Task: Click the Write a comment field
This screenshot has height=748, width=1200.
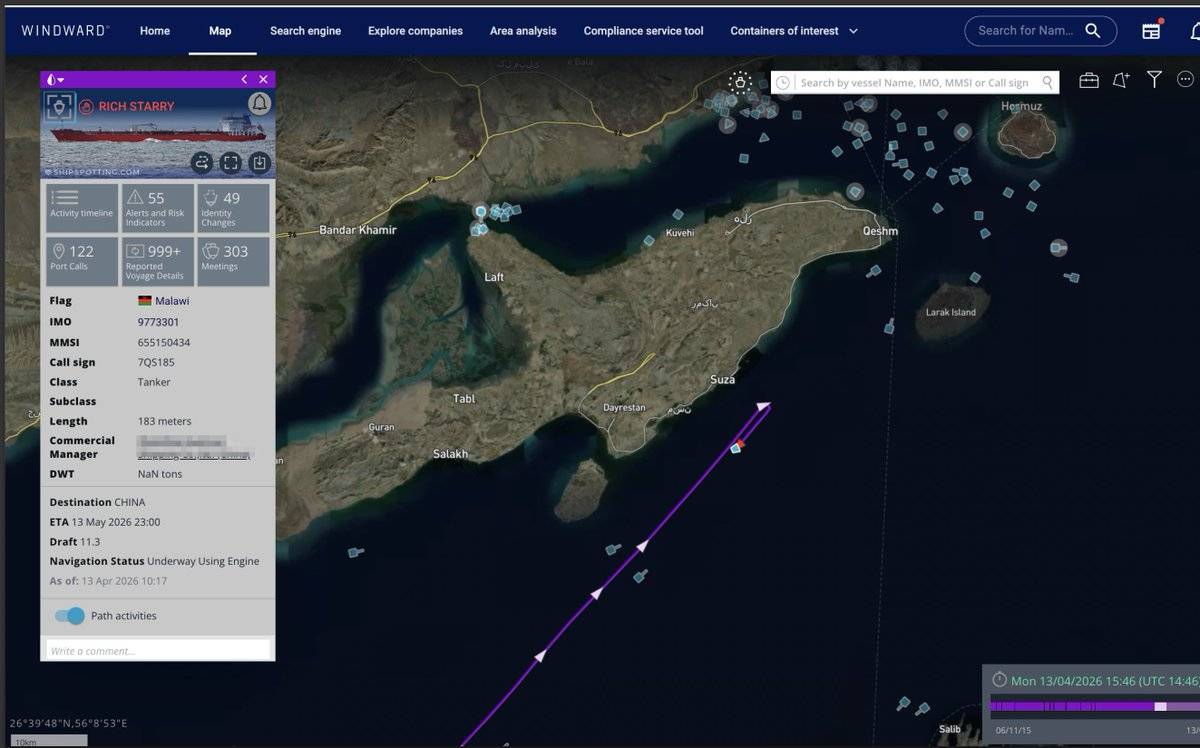Action: (158, 651)
